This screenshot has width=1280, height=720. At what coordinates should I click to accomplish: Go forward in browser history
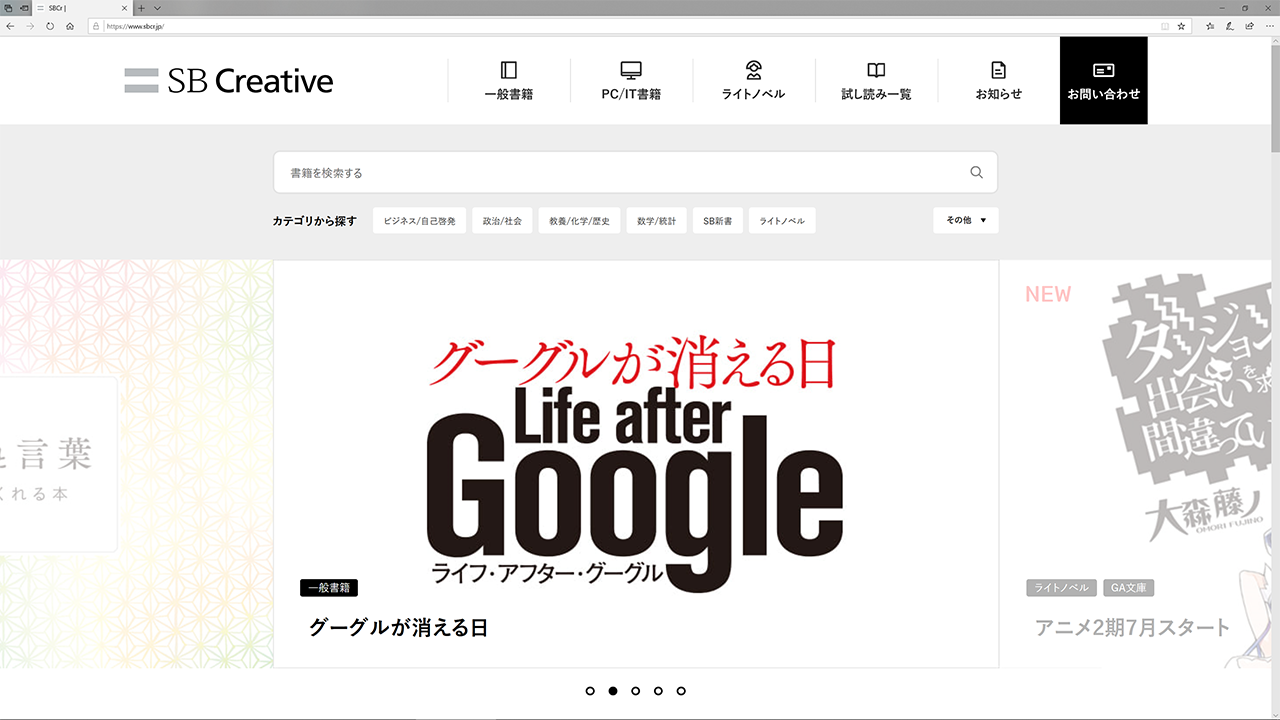[x=30, y=26]
